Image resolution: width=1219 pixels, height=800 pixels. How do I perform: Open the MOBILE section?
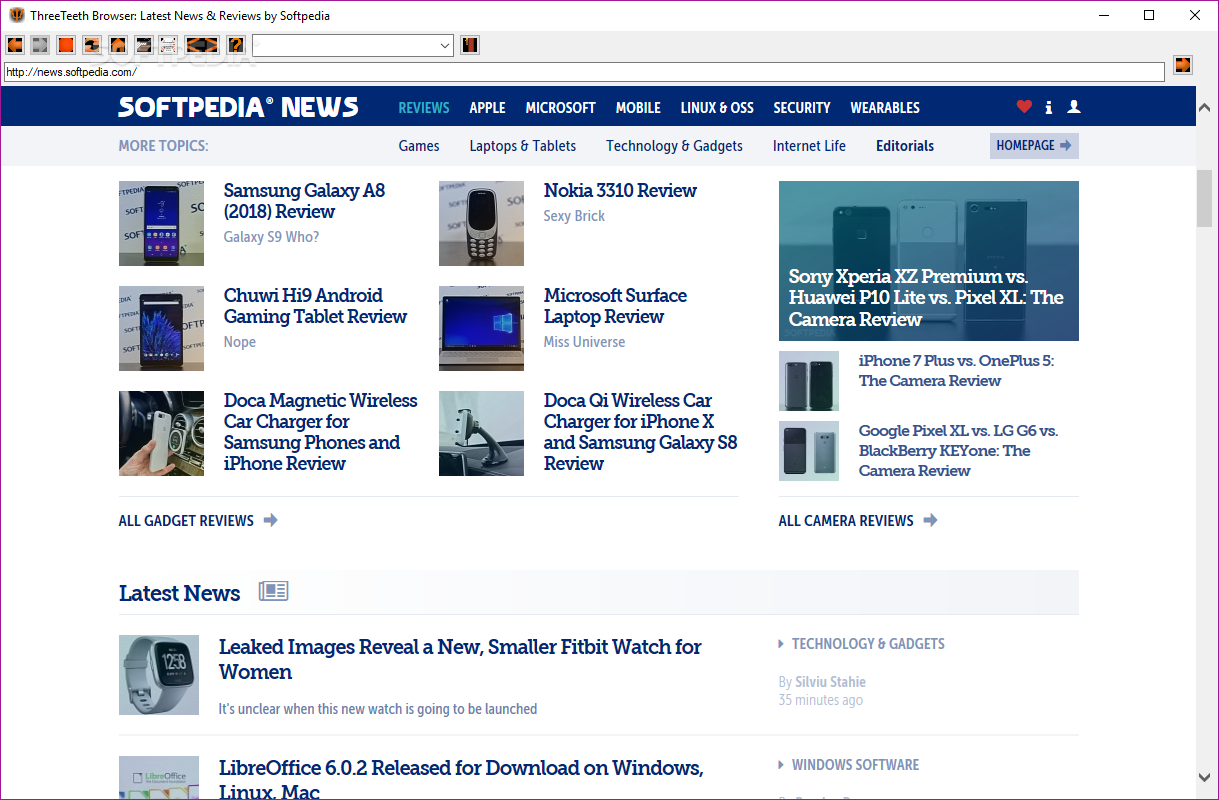click(x=638, y=108)
